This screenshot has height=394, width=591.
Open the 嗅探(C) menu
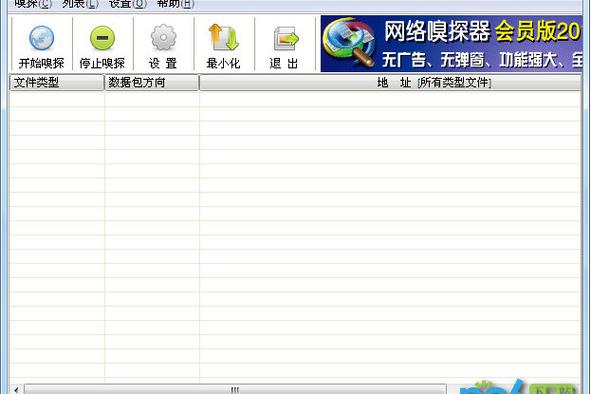33,4
